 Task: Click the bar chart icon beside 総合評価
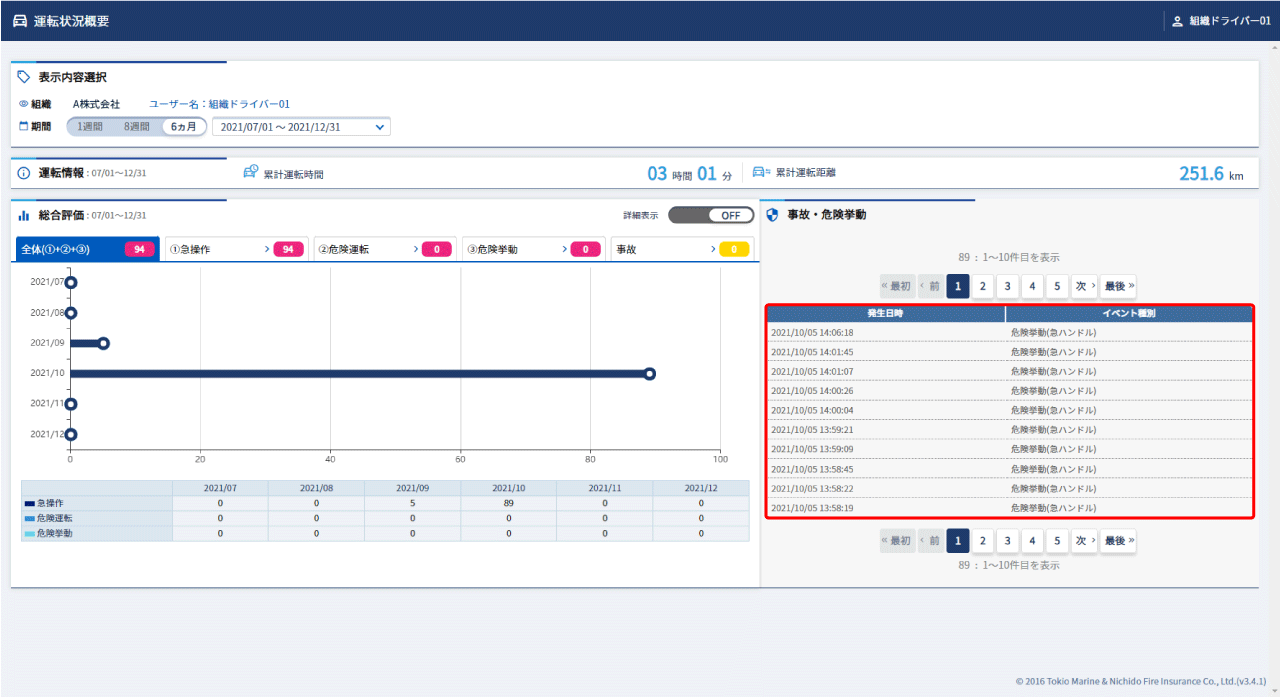point(24,215)
